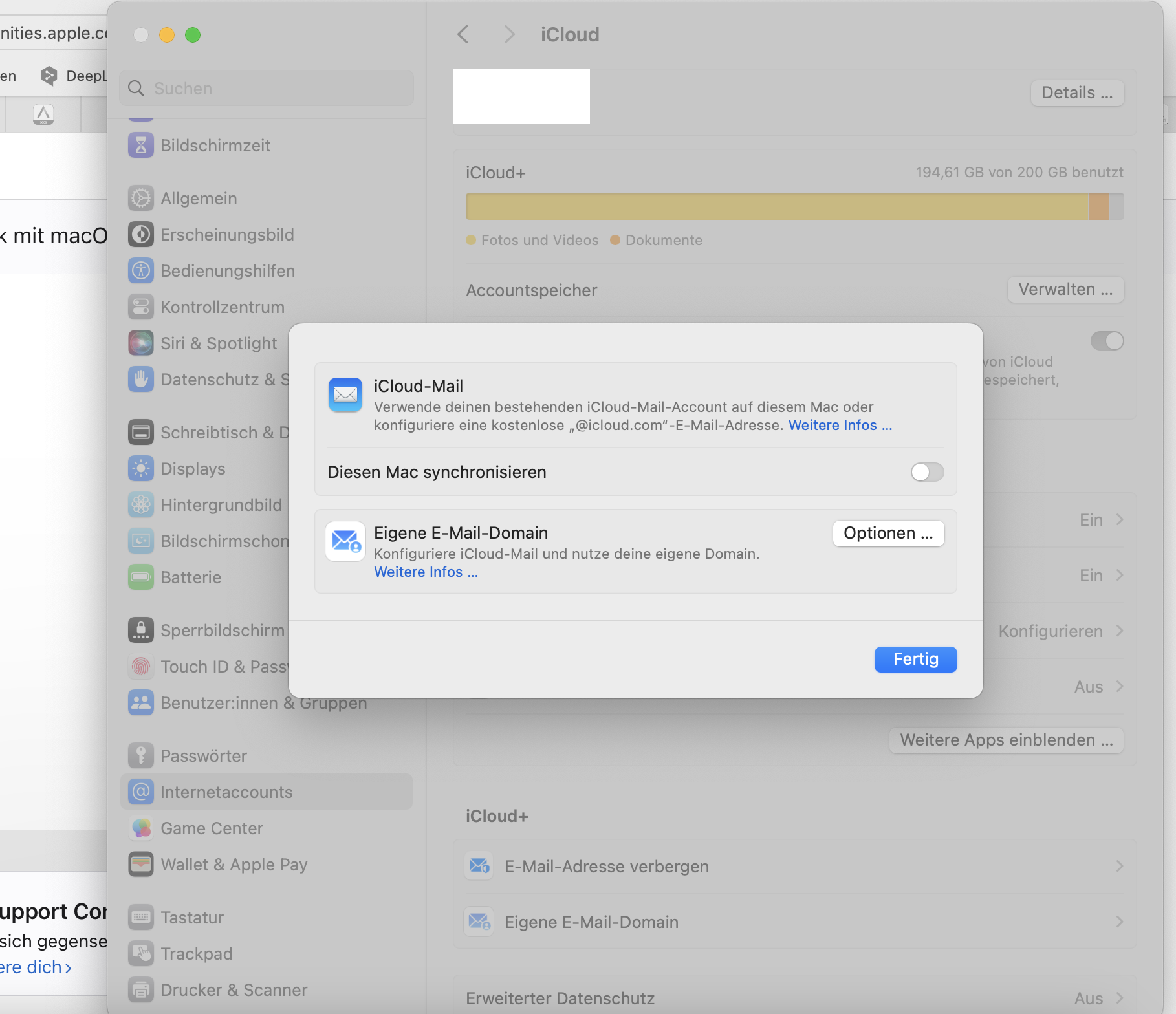Click the Fotos und Videos legend dot
The height and width of the screenshot is (1014, 1176).
471,241
